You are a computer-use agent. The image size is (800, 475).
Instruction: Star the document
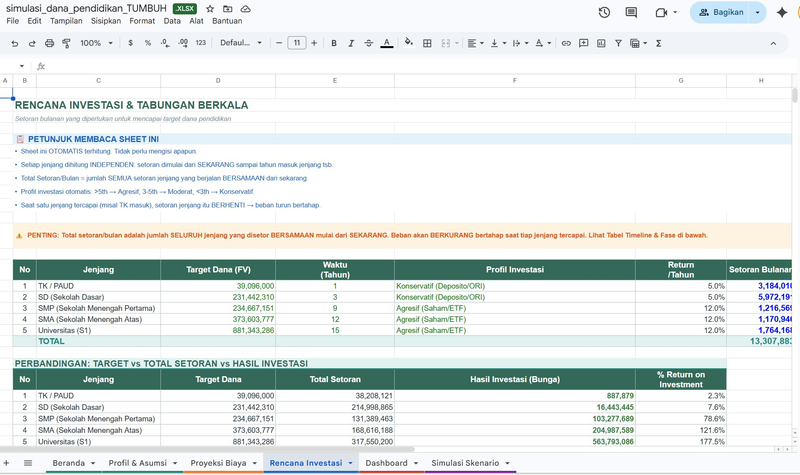click(210, 9)
